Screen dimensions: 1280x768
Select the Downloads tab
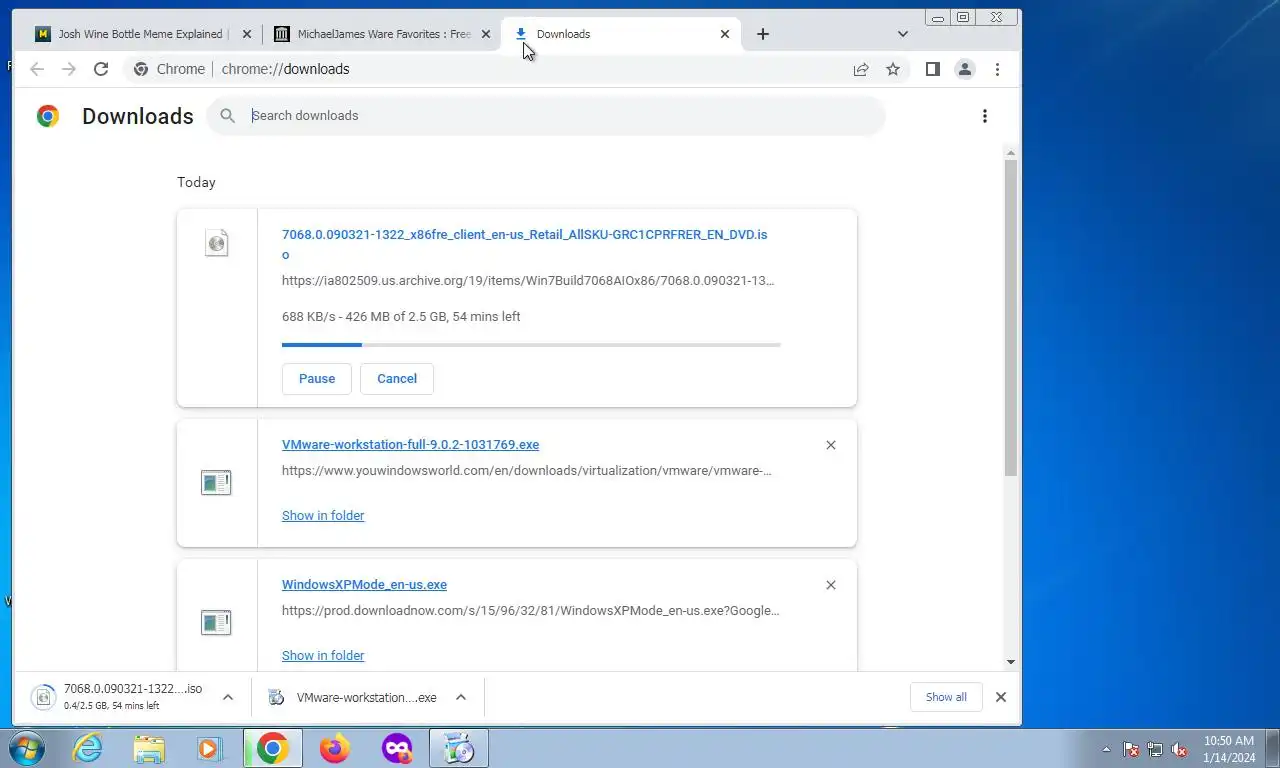pos(620,34)
